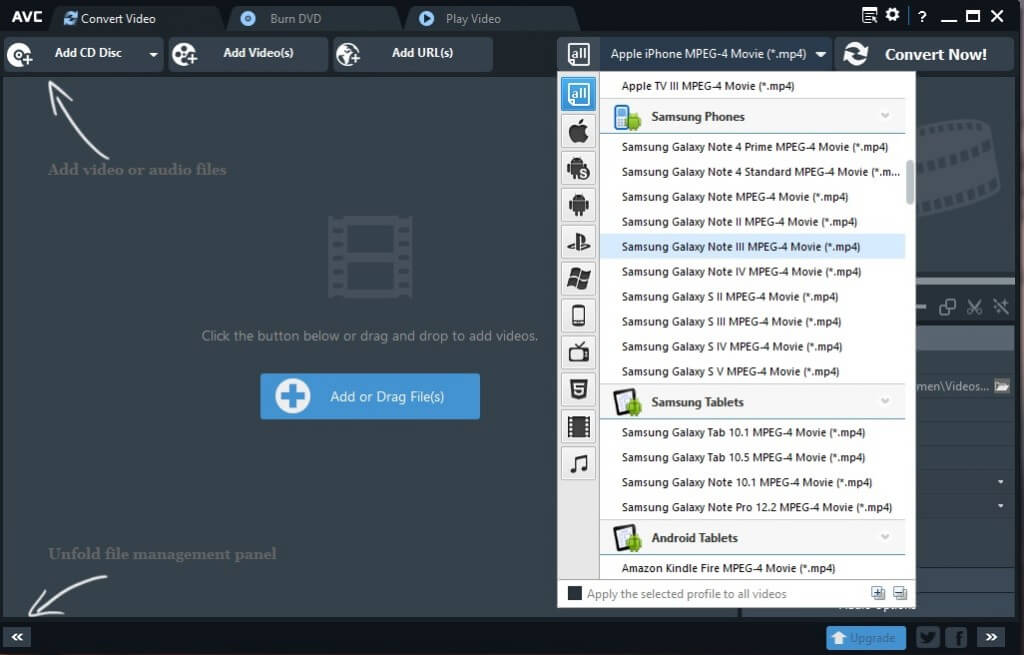Open the Samsung devices category icon
The image size is (1024, 655).
tap(579, 168)
